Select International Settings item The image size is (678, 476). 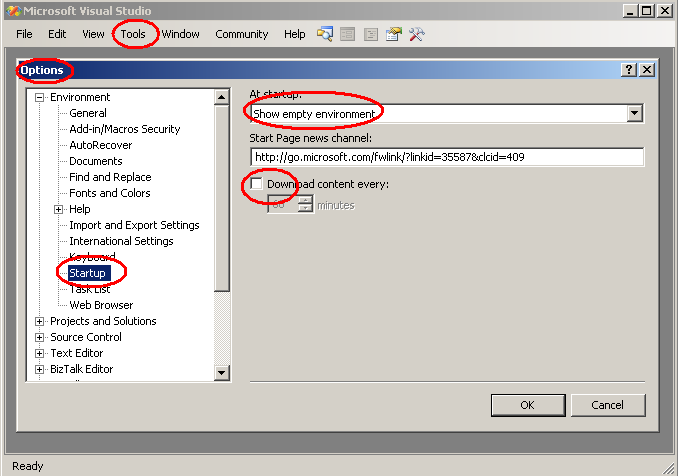coord(122,241)
